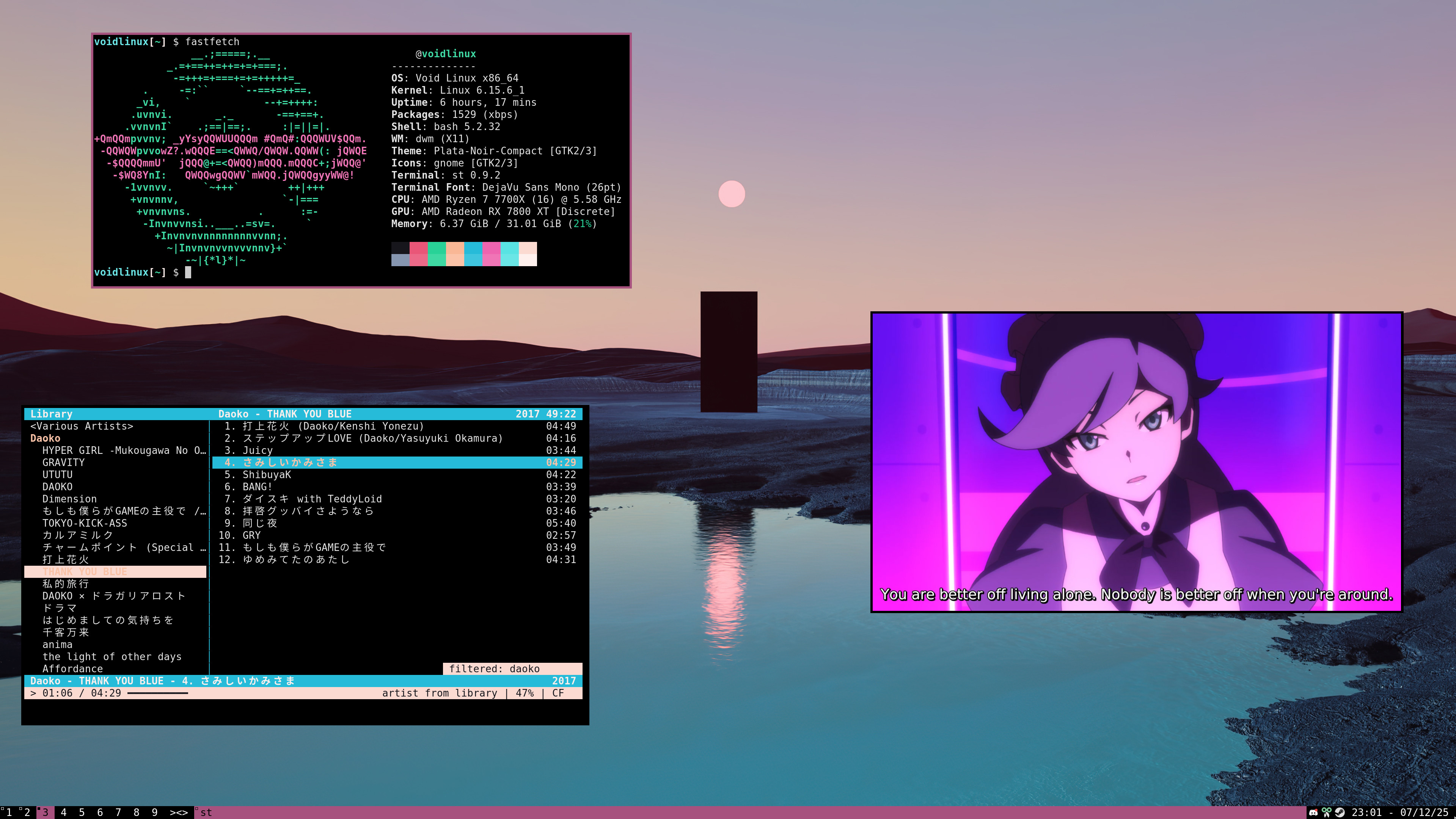This screenshot has width=1456, height=819.
Task: Select track 3 'Juicy'
Action: [x=397, y=450]
